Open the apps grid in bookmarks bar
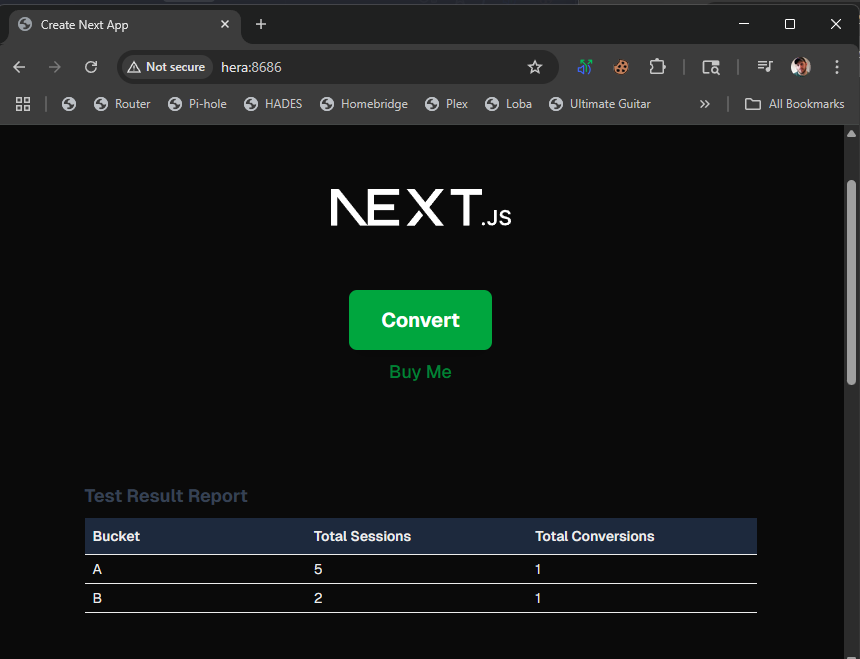This screenshot has height=659, width=860. [x=23, y=104]
